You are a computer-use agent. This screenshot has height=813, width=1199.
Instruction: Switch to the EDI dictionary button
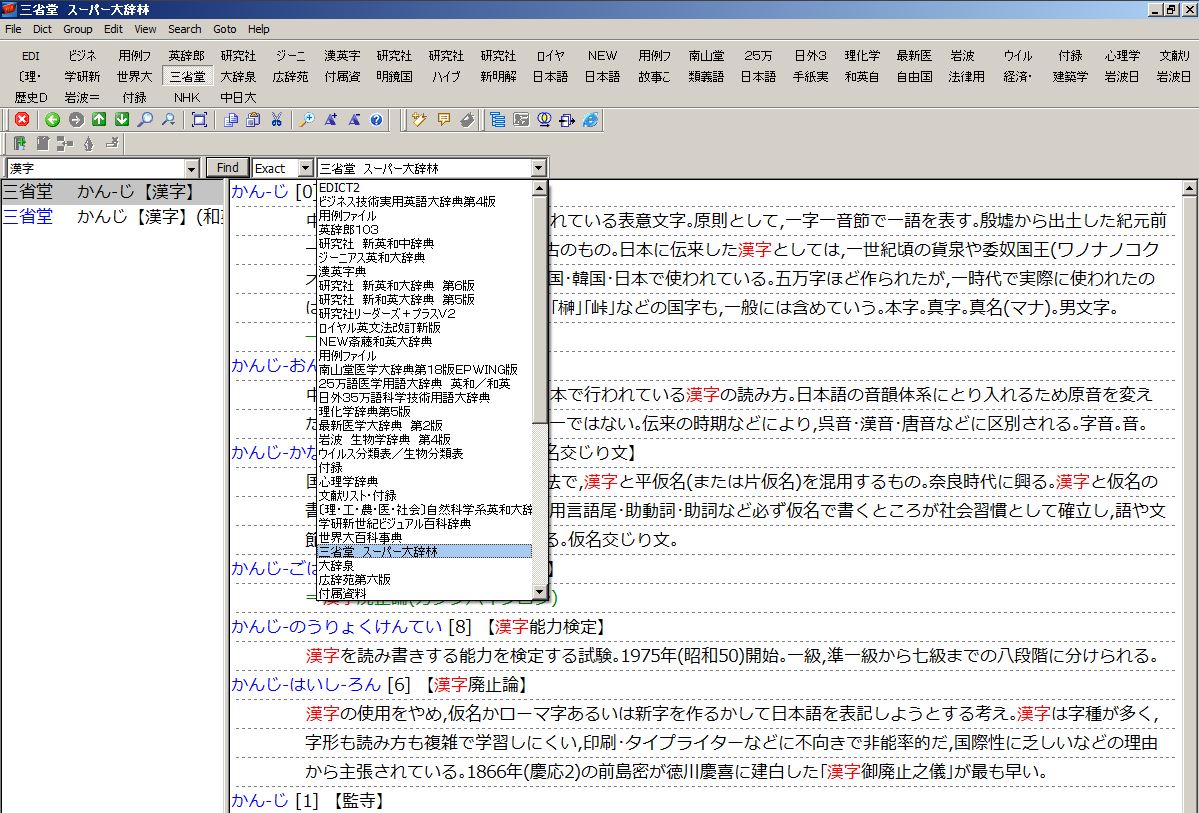[31, 56]
